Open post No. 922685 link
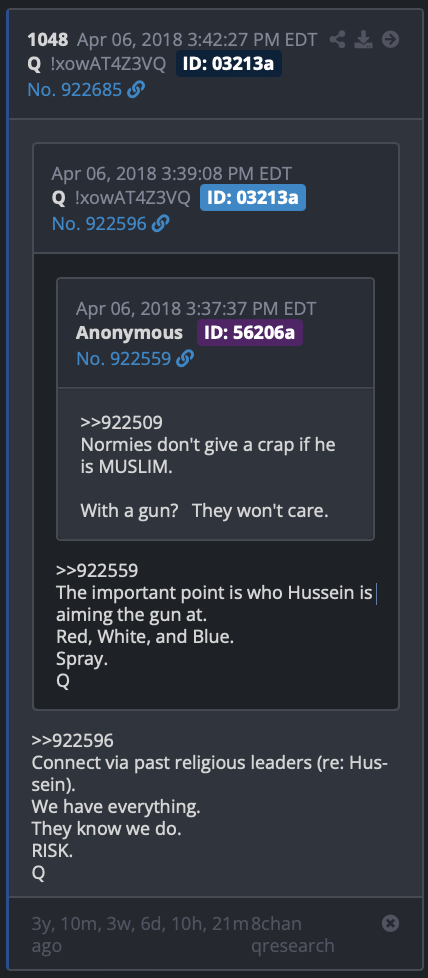 75,90
